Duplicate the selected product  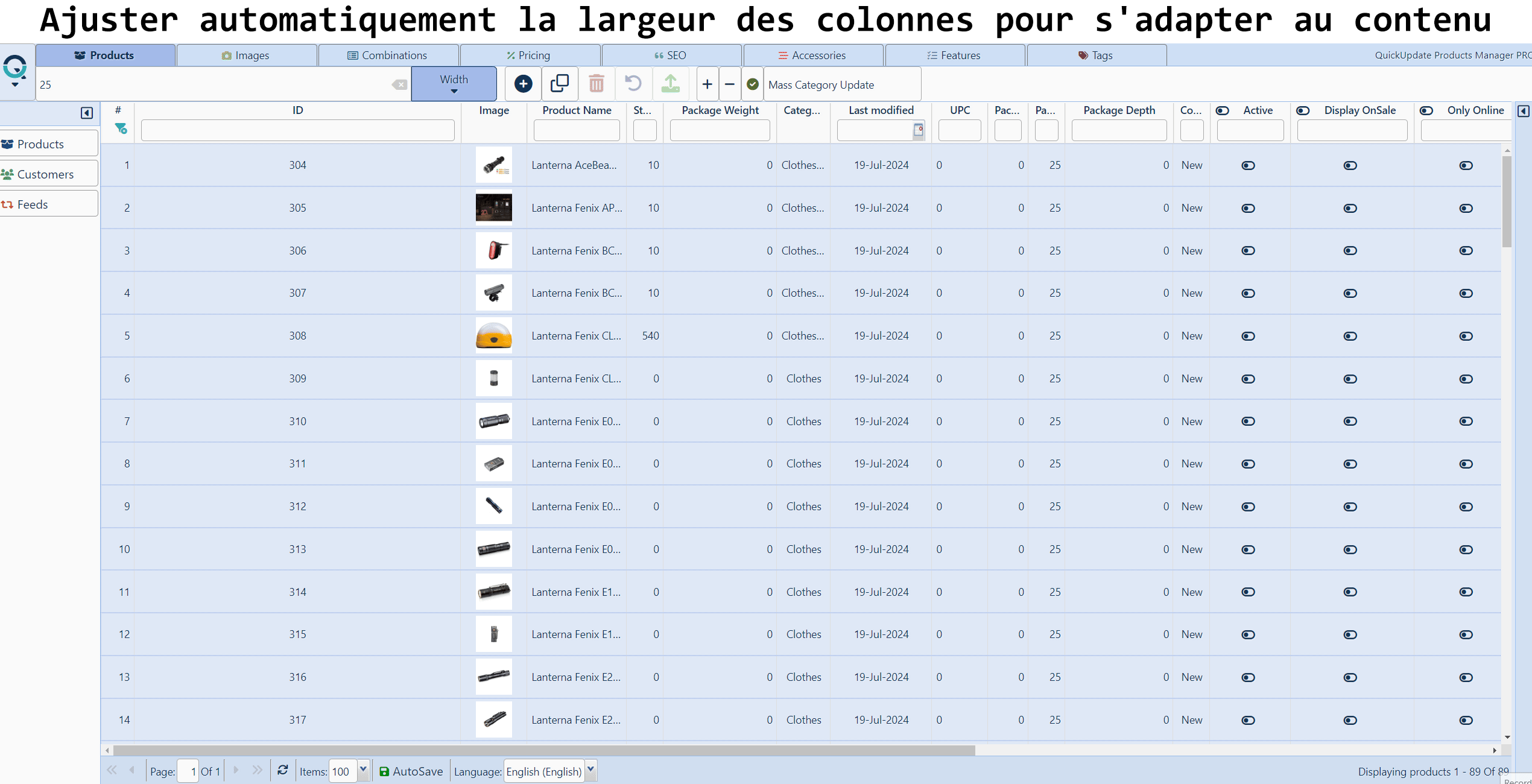click(x=560, y=84)
